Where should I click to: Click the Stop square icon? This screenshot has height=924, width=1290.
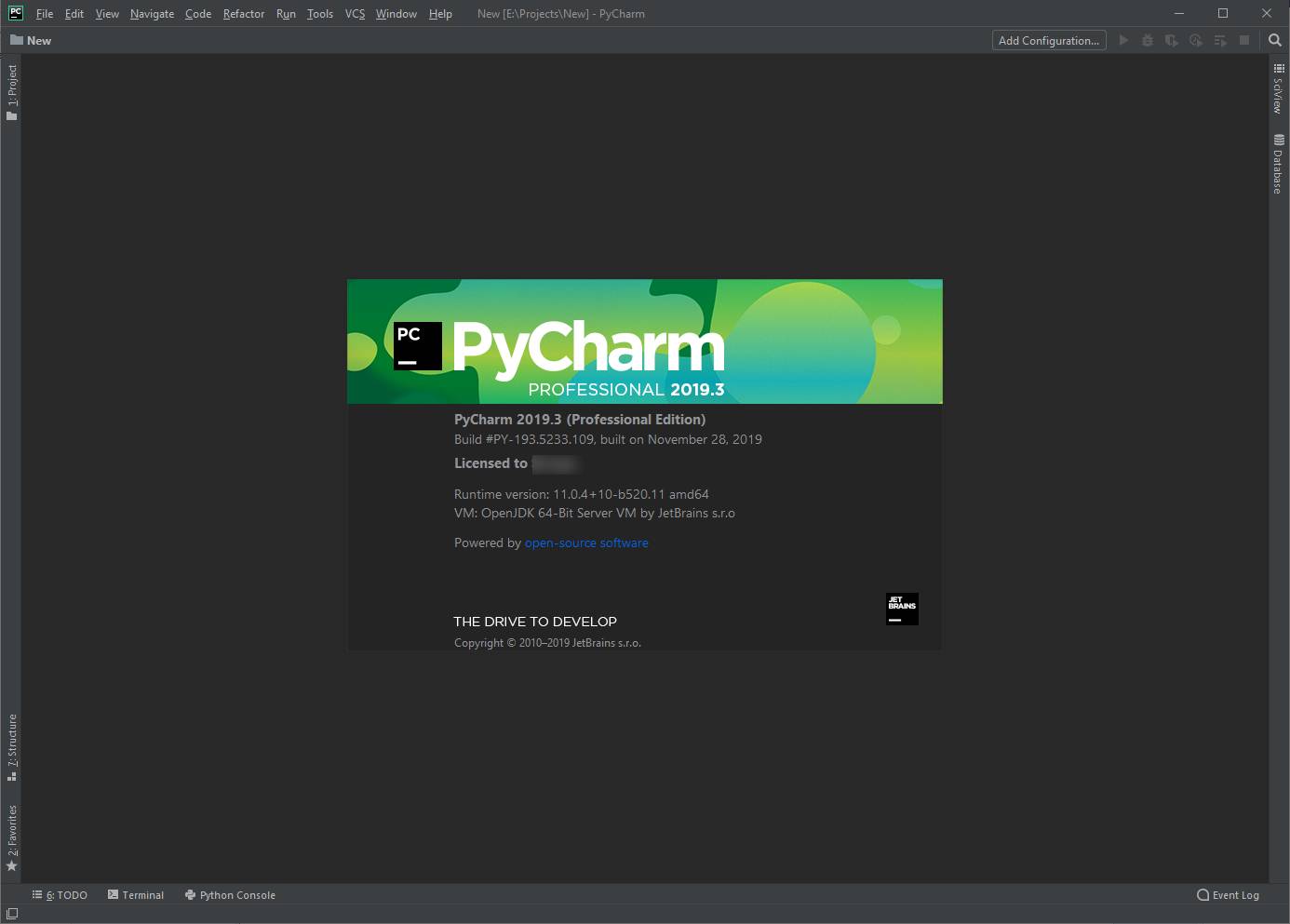click(x=1244, y=40)
